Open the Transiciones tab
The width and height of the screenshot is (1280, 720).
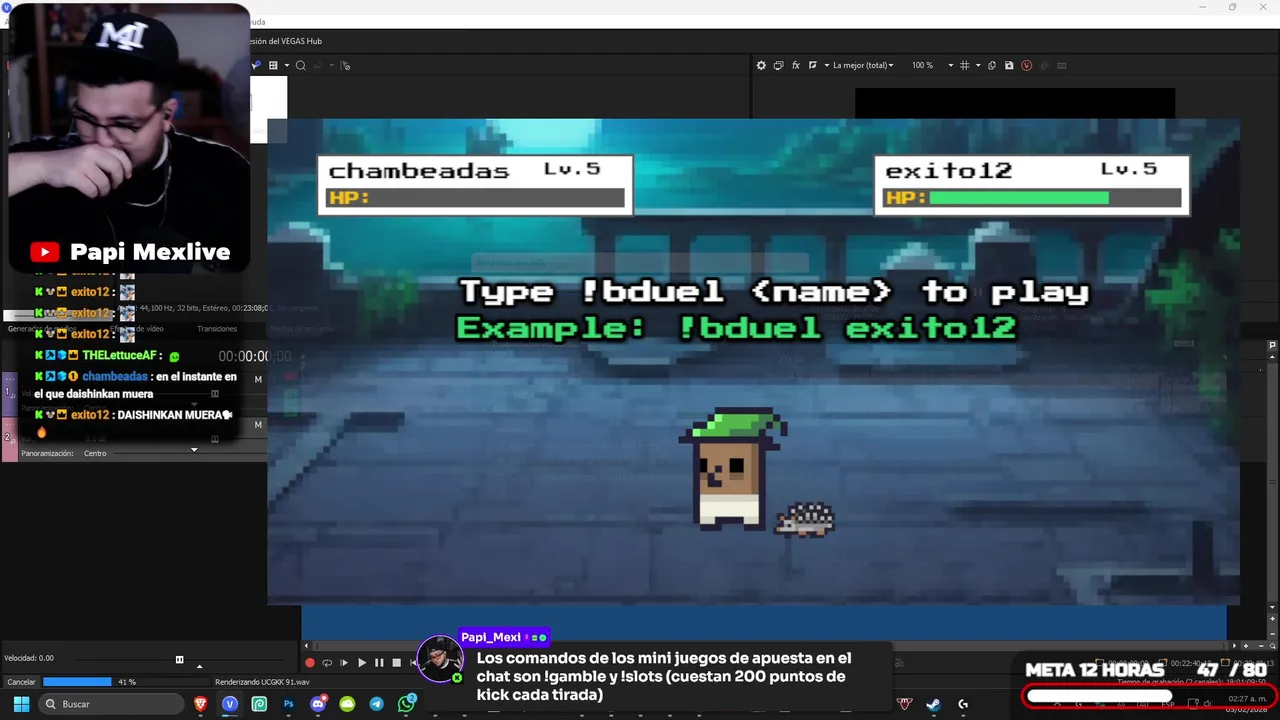pyautogui.click(x=217, y=329)
